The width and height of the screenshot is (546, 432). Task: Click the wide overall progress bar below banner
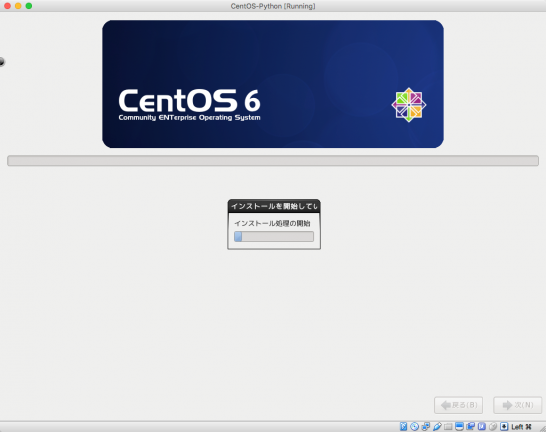[x=273, y=160]
